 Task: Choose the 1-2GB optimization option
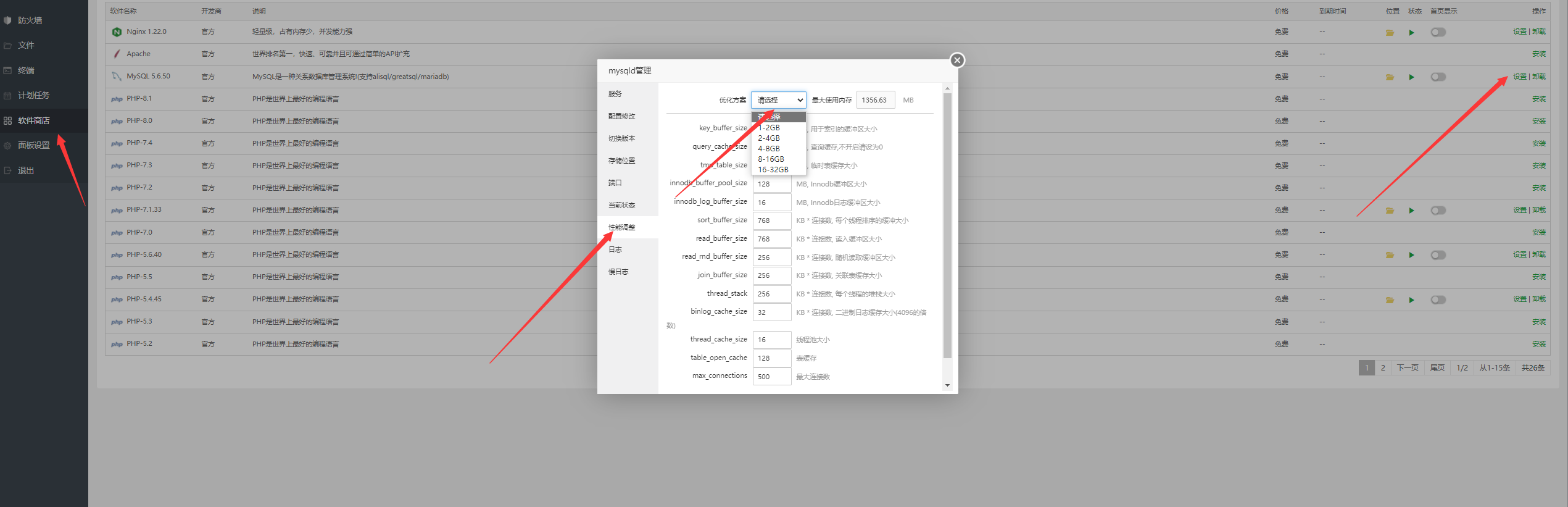click(779, 128)
